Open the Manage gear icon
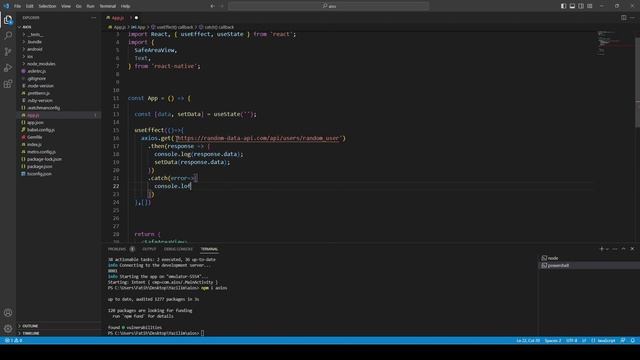This screenshot has width=640, height=360. coord(8,328)
